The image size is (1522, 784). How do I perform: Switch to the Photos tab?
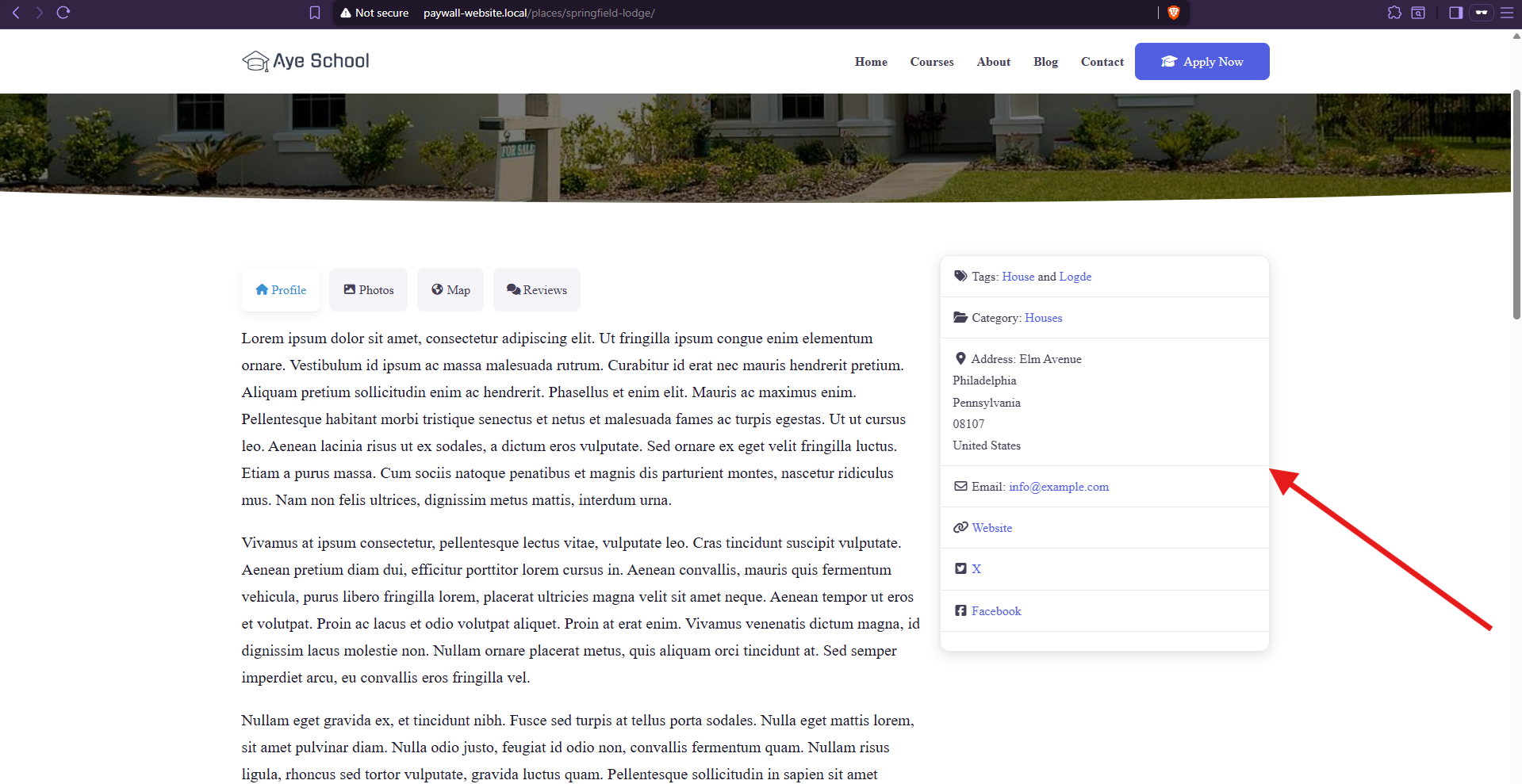pyautogui.click(x=368, y=289)
